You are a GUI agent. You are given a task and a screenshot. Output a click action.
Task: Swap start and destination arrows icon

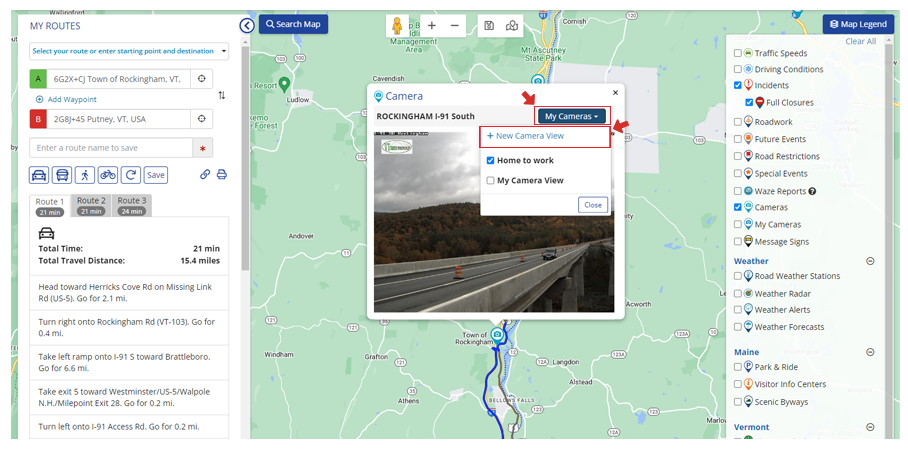pyautogui.click(x=222, y=96)
